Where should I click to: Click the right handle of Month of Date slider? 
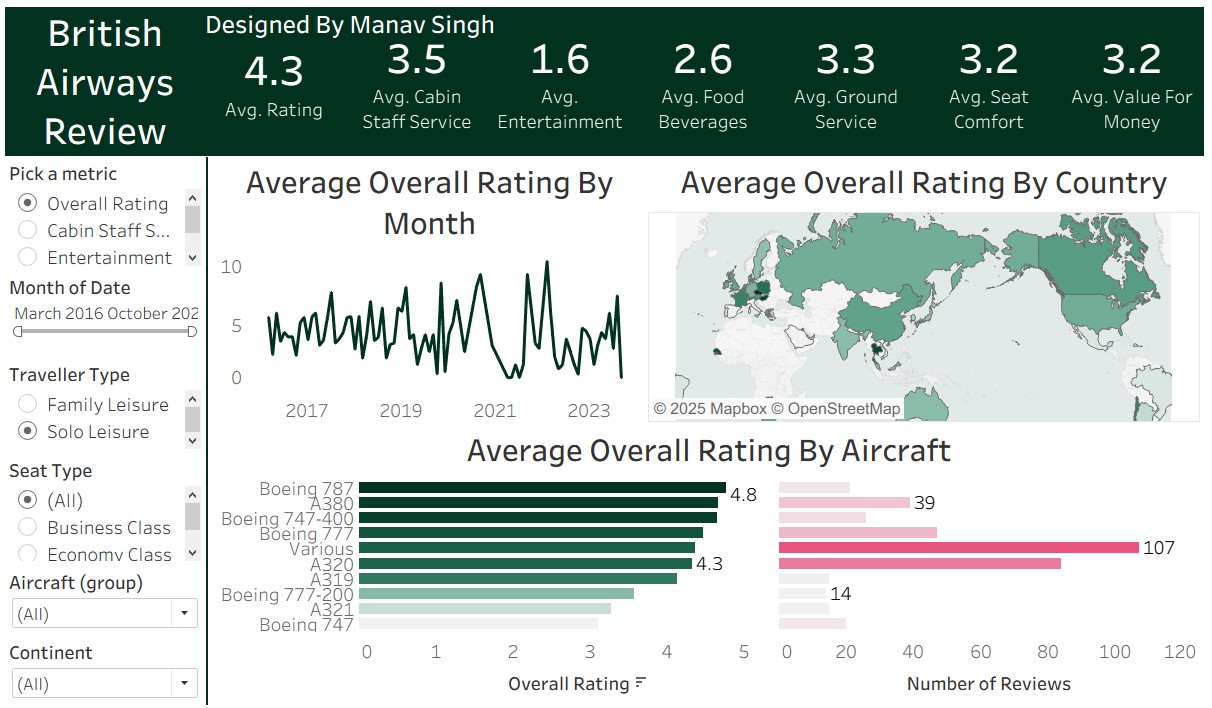192,331
